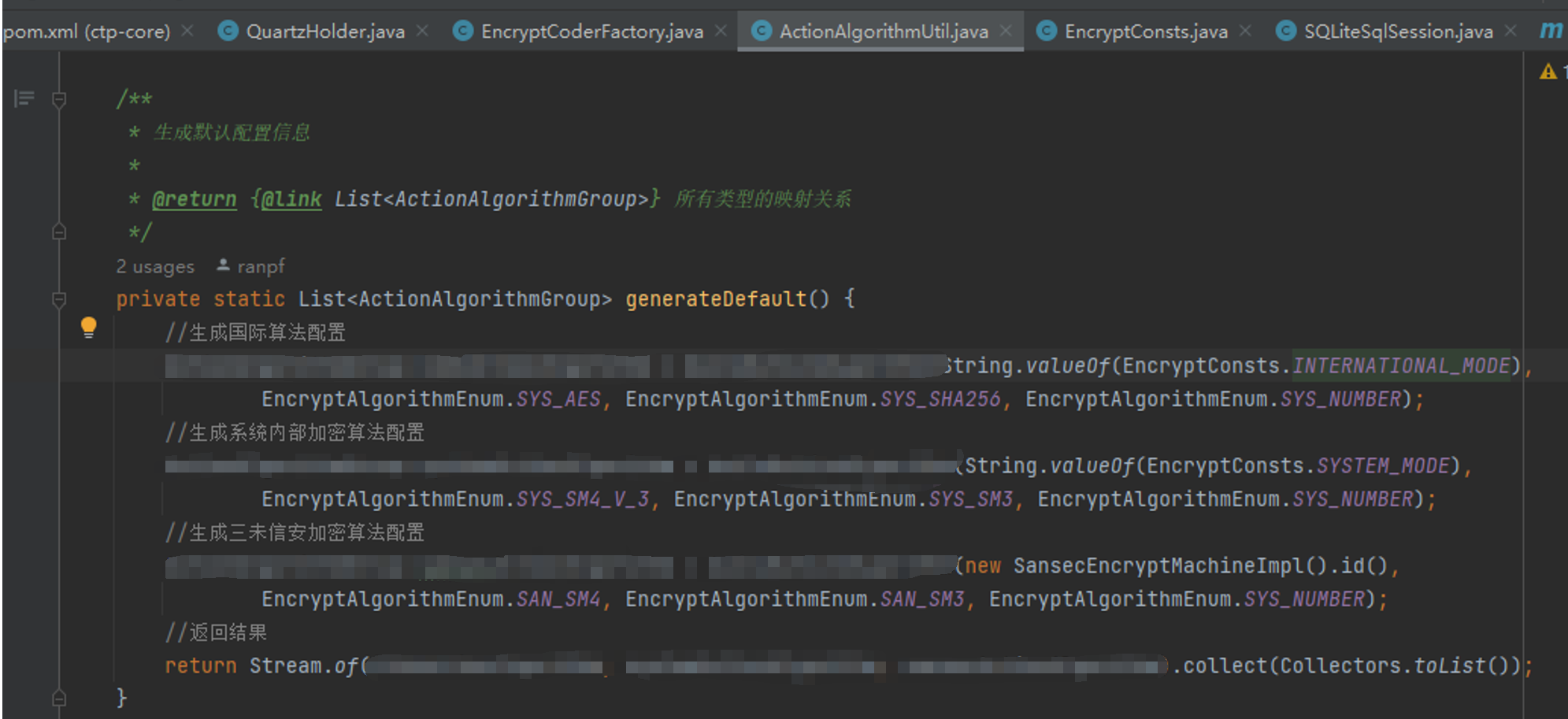This screenshot has height=719, width=1568.
Task: Close the EncryptConsts.java tab
Action: (1245, 31)
